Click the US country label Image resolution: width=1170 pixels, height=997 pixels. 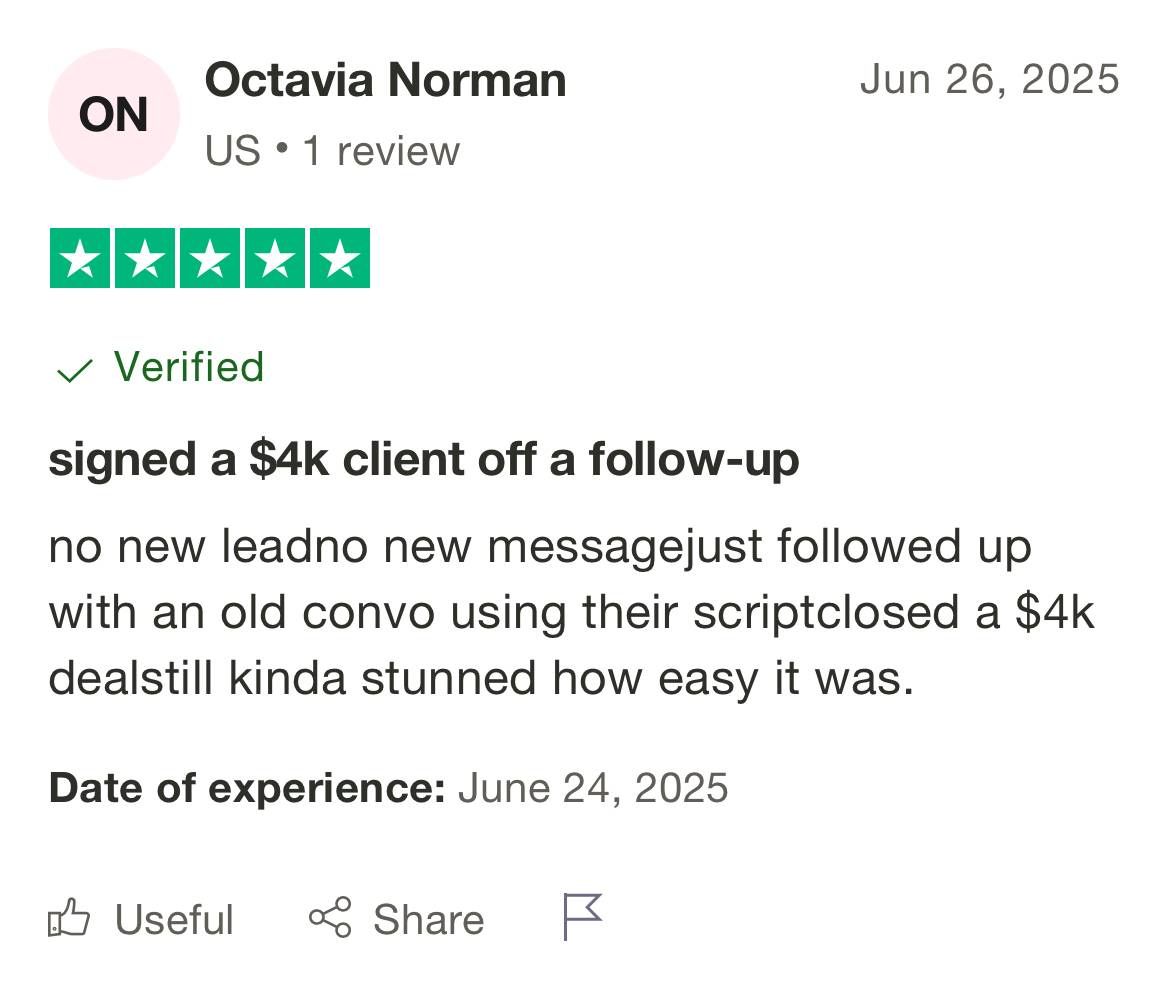[232, 151]
